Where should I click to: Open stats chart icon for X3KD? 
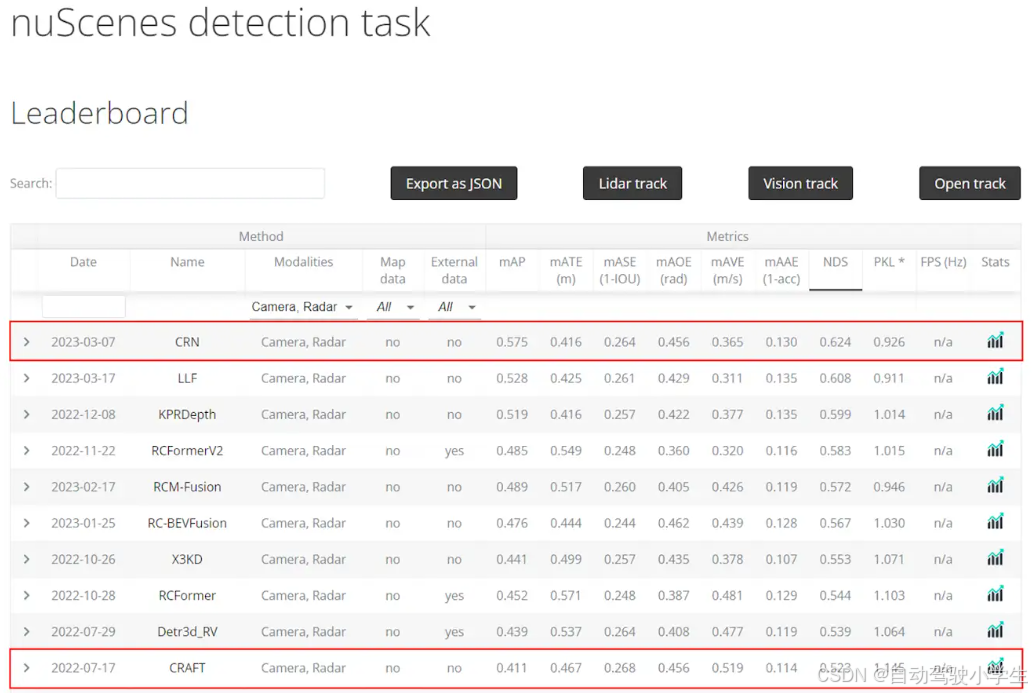[994, 557]
